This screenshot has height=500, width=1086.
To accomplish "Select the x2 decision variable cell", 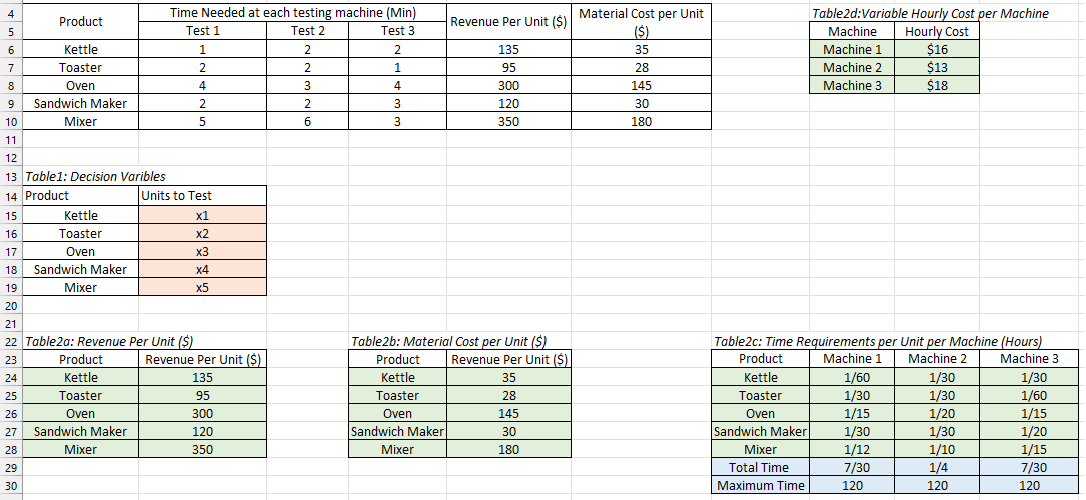I will click(x=202, y=233).
